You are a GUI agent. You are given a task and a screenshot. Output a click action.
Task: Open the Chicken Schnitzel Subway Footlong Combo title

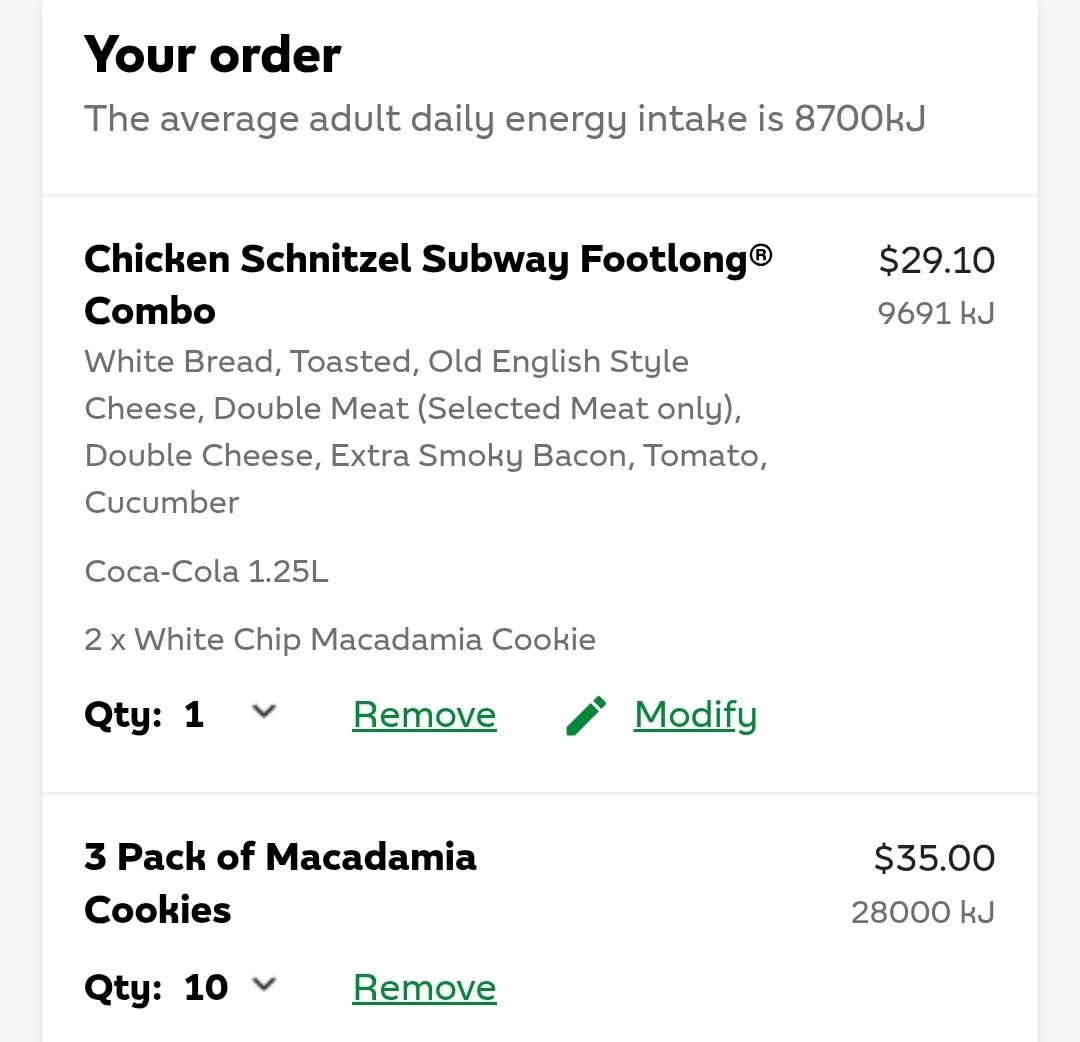[428, 284]
